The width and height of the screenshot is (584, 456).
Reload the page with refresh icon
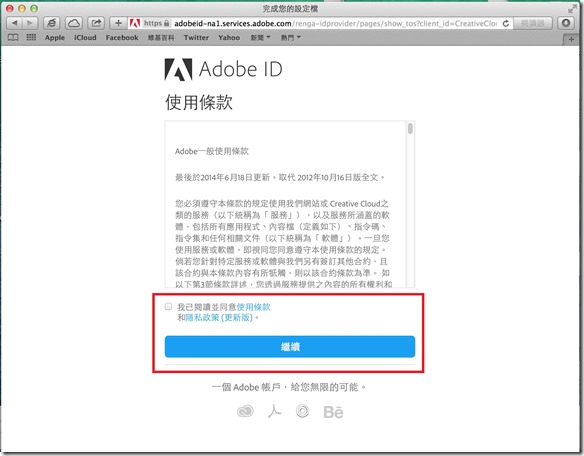click(x=505, y=23)
